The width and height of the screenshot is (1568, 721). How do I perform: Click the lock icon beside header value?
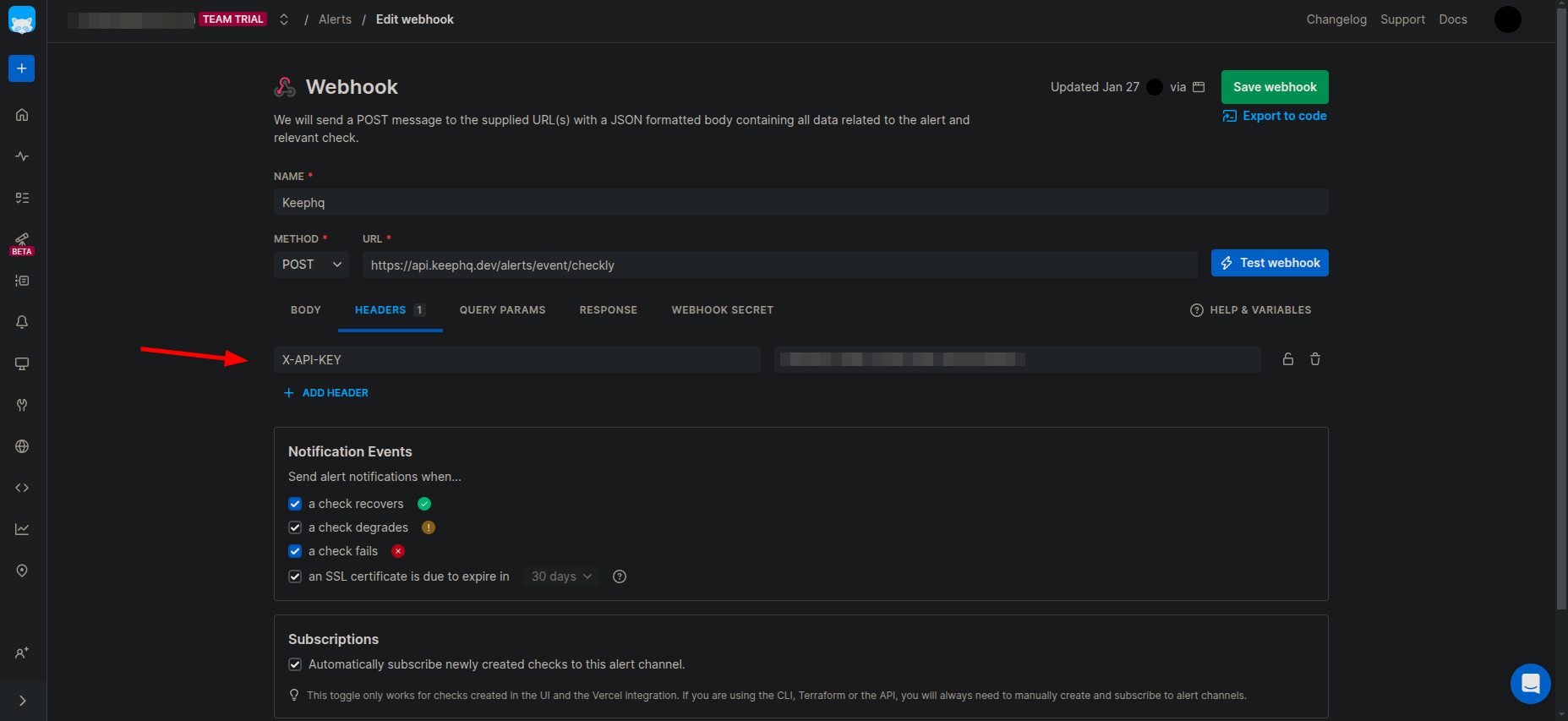coord(1288,359)
